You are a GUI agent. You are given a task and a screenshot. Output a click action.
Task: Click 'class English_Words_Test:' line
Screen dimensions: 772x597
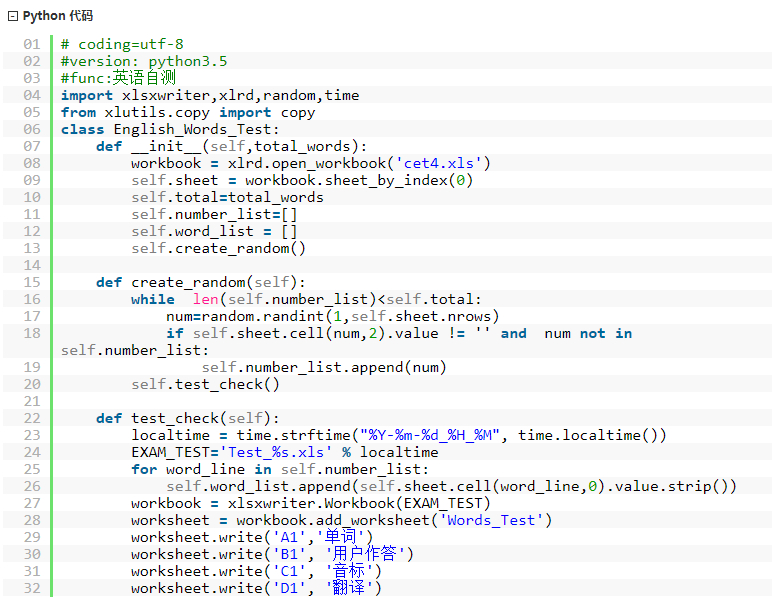[170, 129]
